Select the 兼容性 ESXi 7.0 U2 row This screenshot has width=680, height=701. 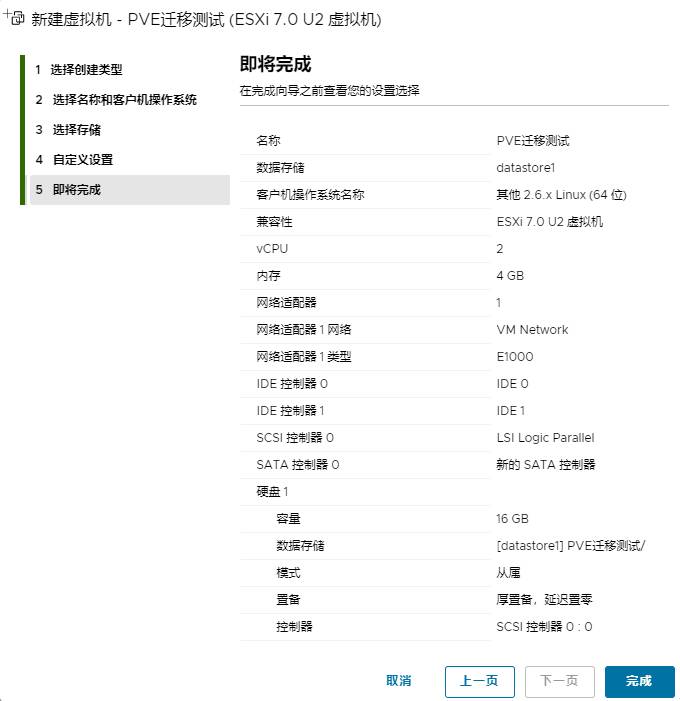pos(454,222)
